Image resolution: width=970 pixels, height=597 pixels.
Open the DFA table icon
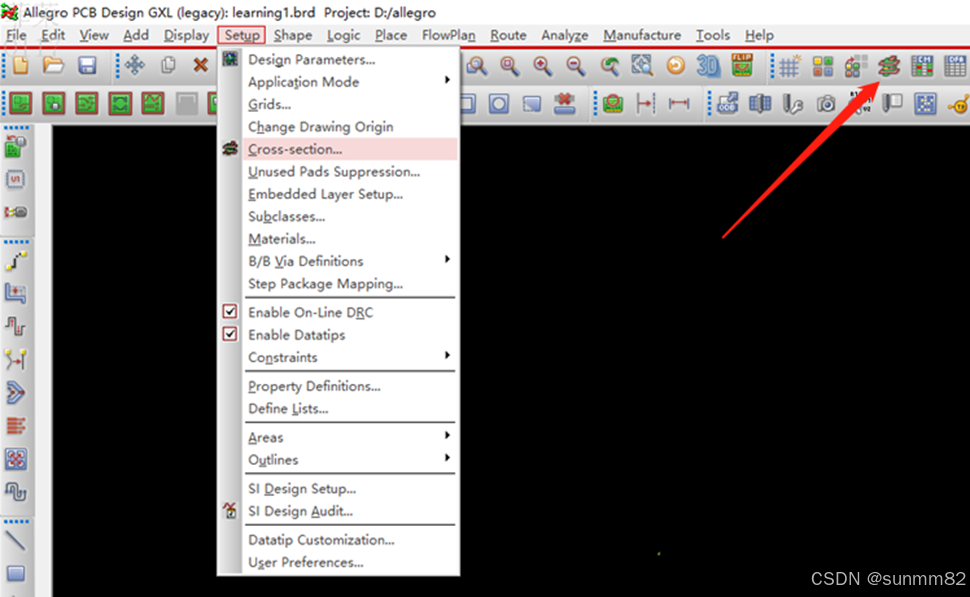click(955, 66)
